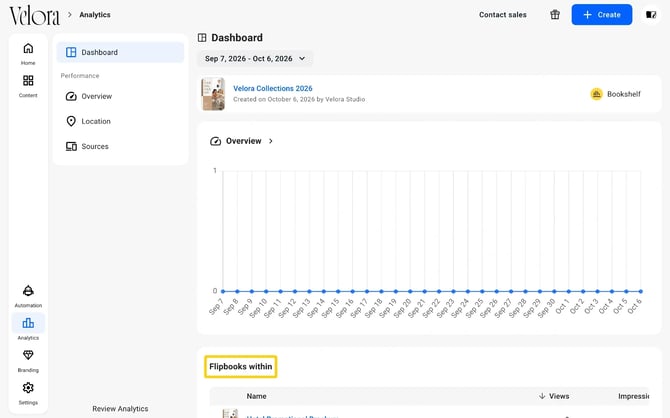Open Overview in Performance menu

click(97, 96)
